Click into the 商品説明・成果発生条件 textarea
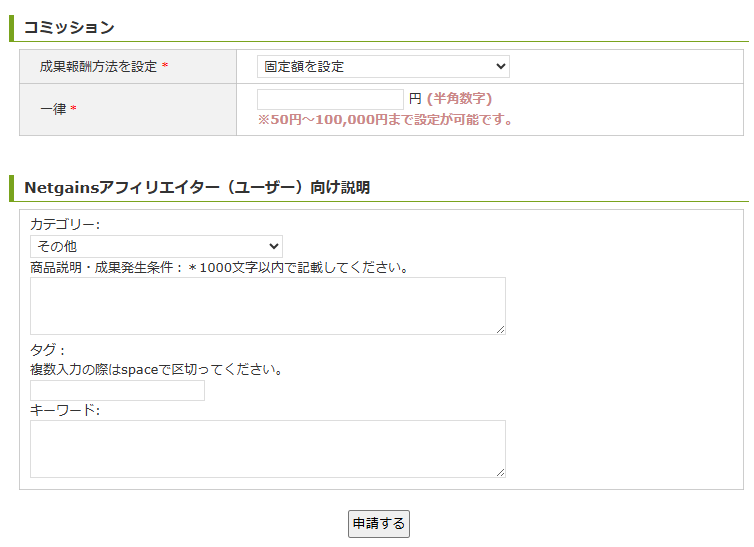754x547 pixels. tap(267, 305)
